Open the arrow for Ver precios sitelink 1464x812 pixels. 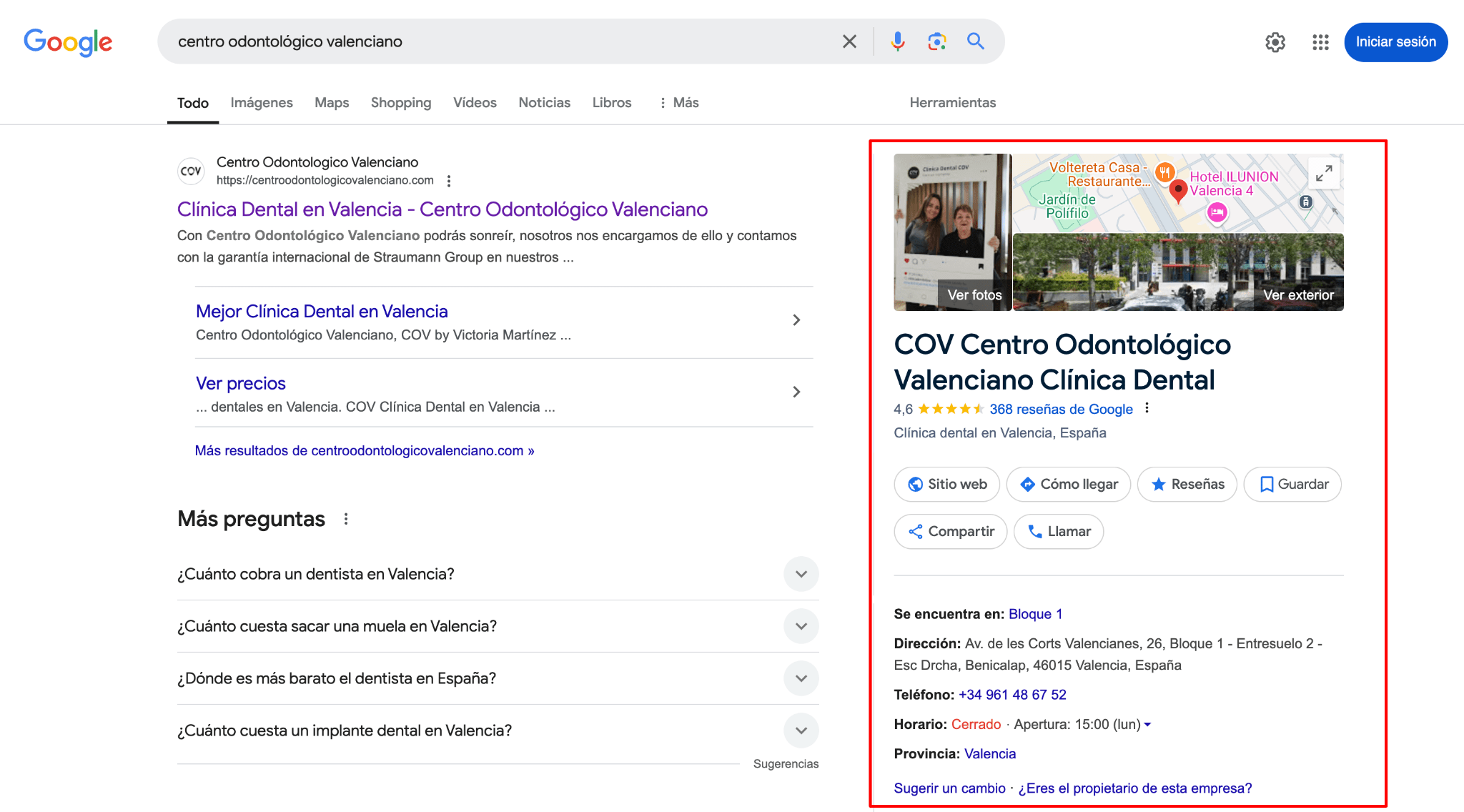796,392
